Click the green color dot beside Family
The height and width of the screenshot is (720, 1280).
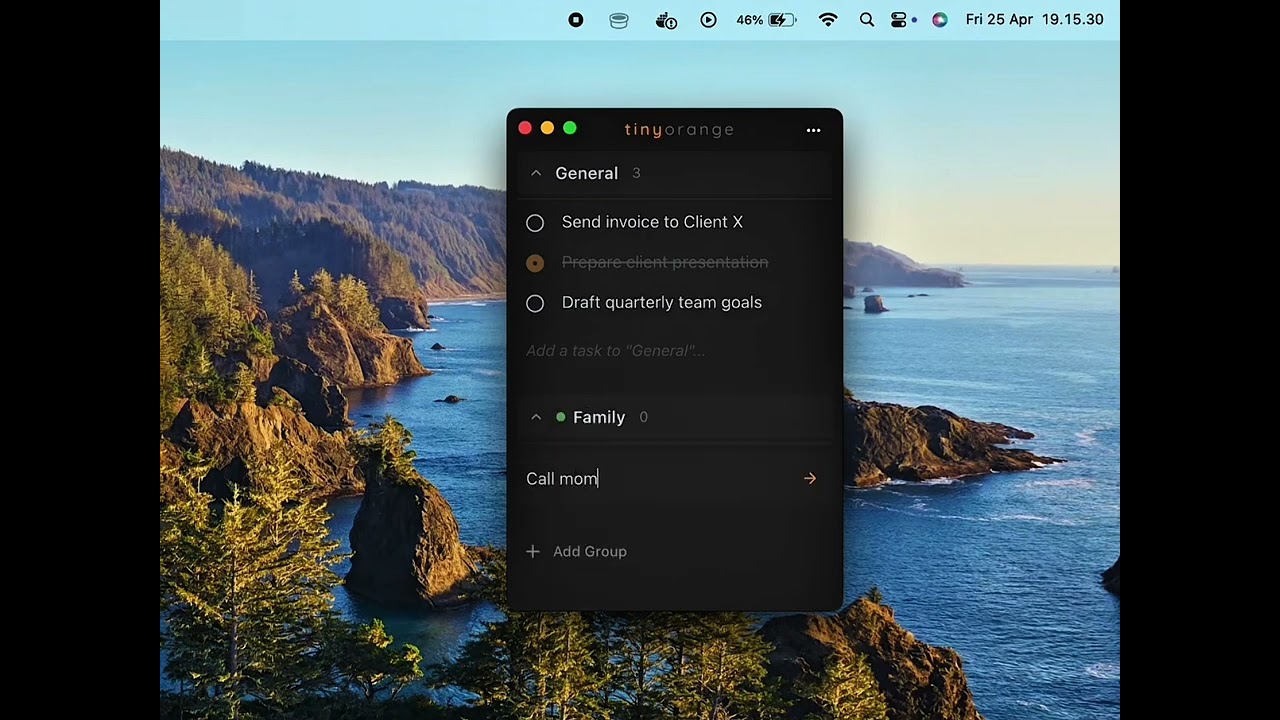[561, 417]
